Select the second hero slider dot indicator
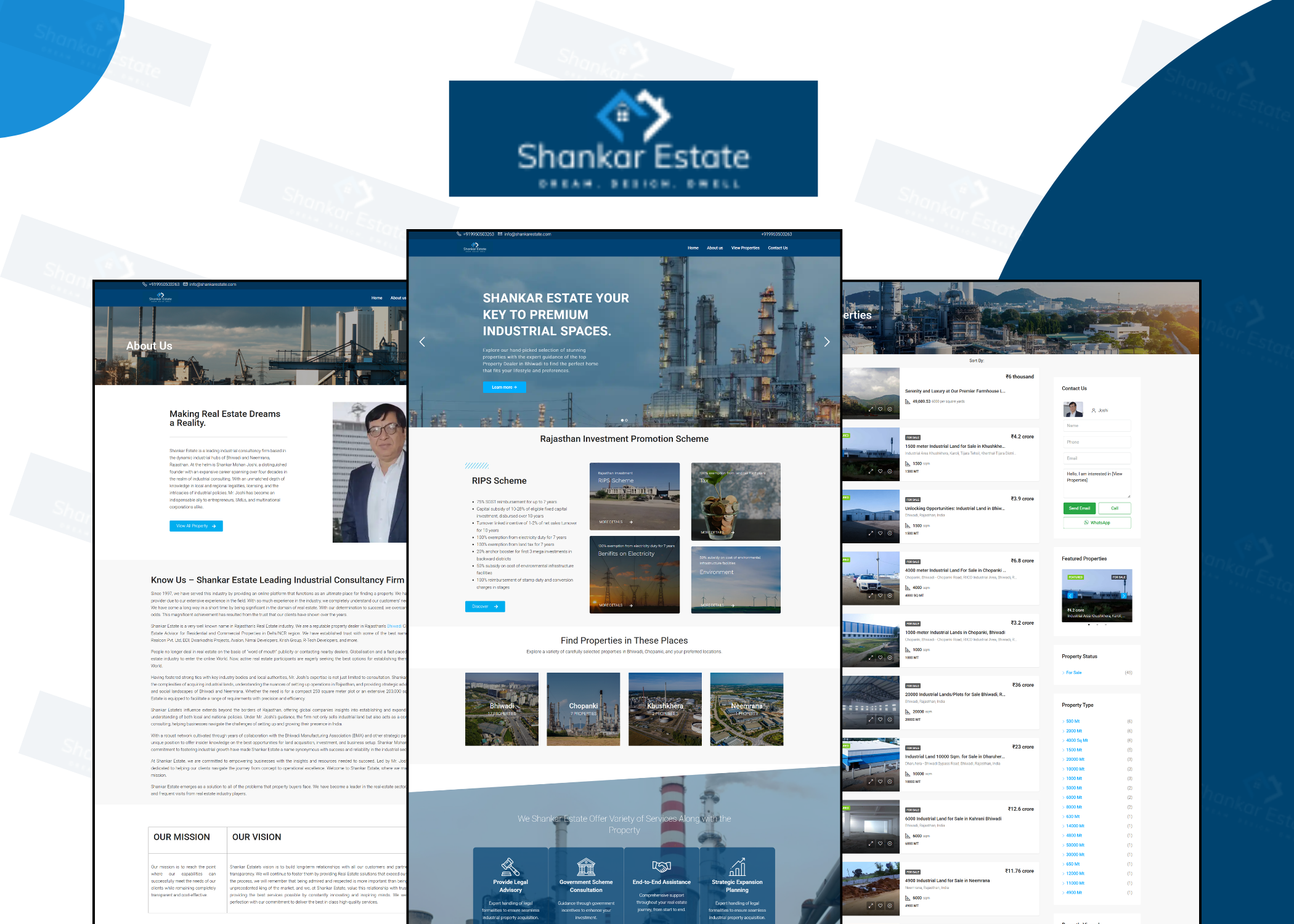Screen dimensions: 1294x924 [627, 420]
